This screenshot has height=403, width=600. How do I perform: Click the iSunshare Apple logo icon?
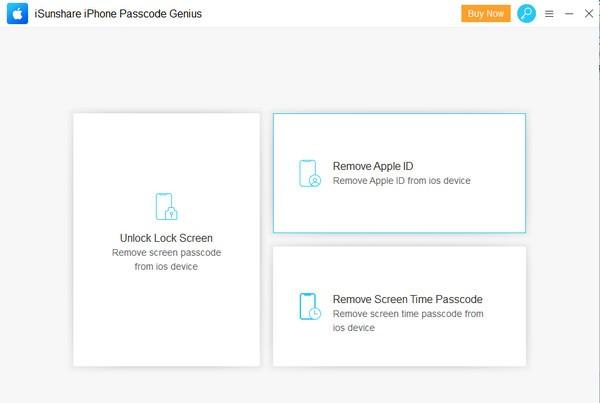tap(16, 14)
